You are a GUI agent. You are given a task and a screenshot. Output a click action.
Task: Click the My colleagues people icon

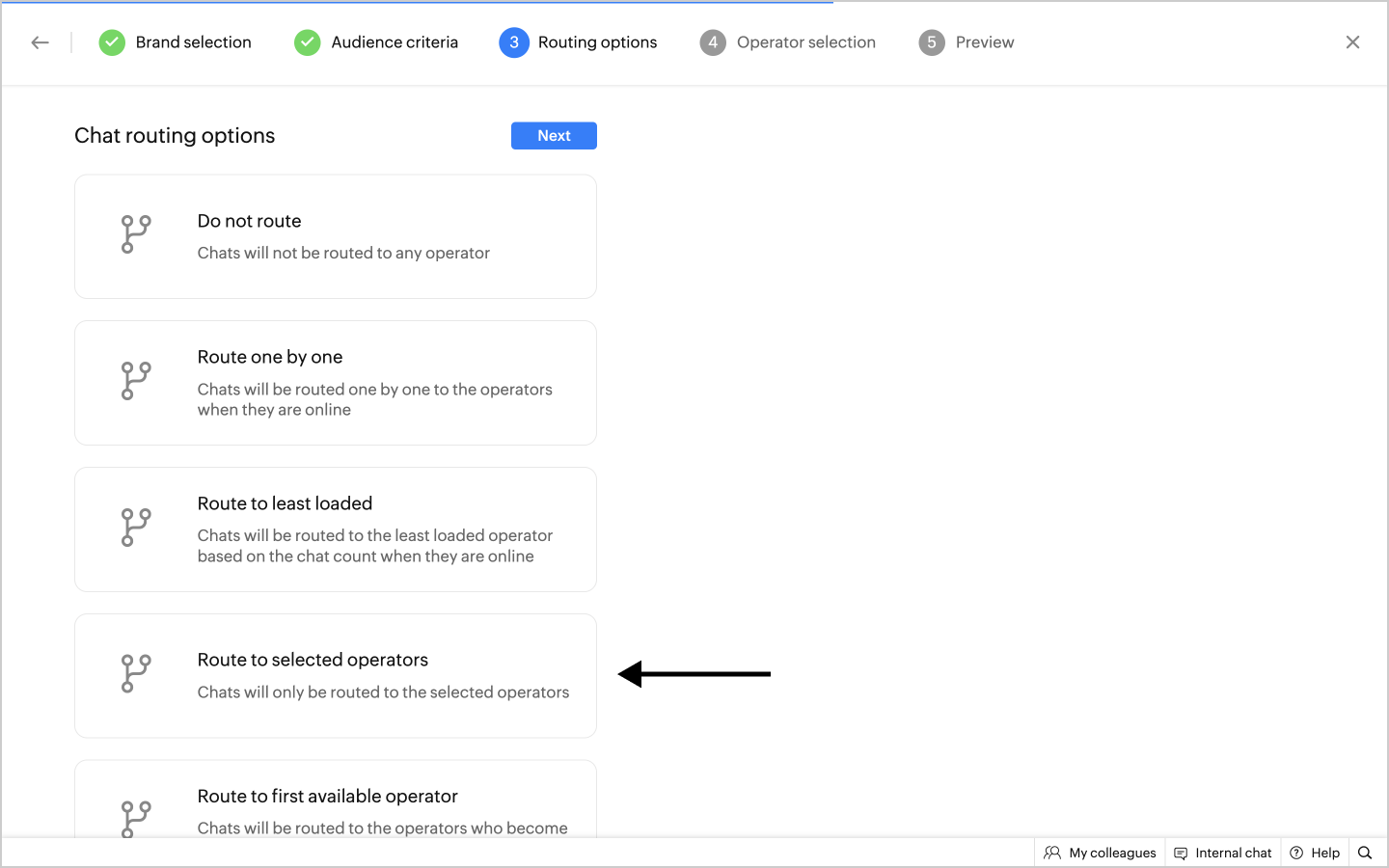(x=1052, y=853)
